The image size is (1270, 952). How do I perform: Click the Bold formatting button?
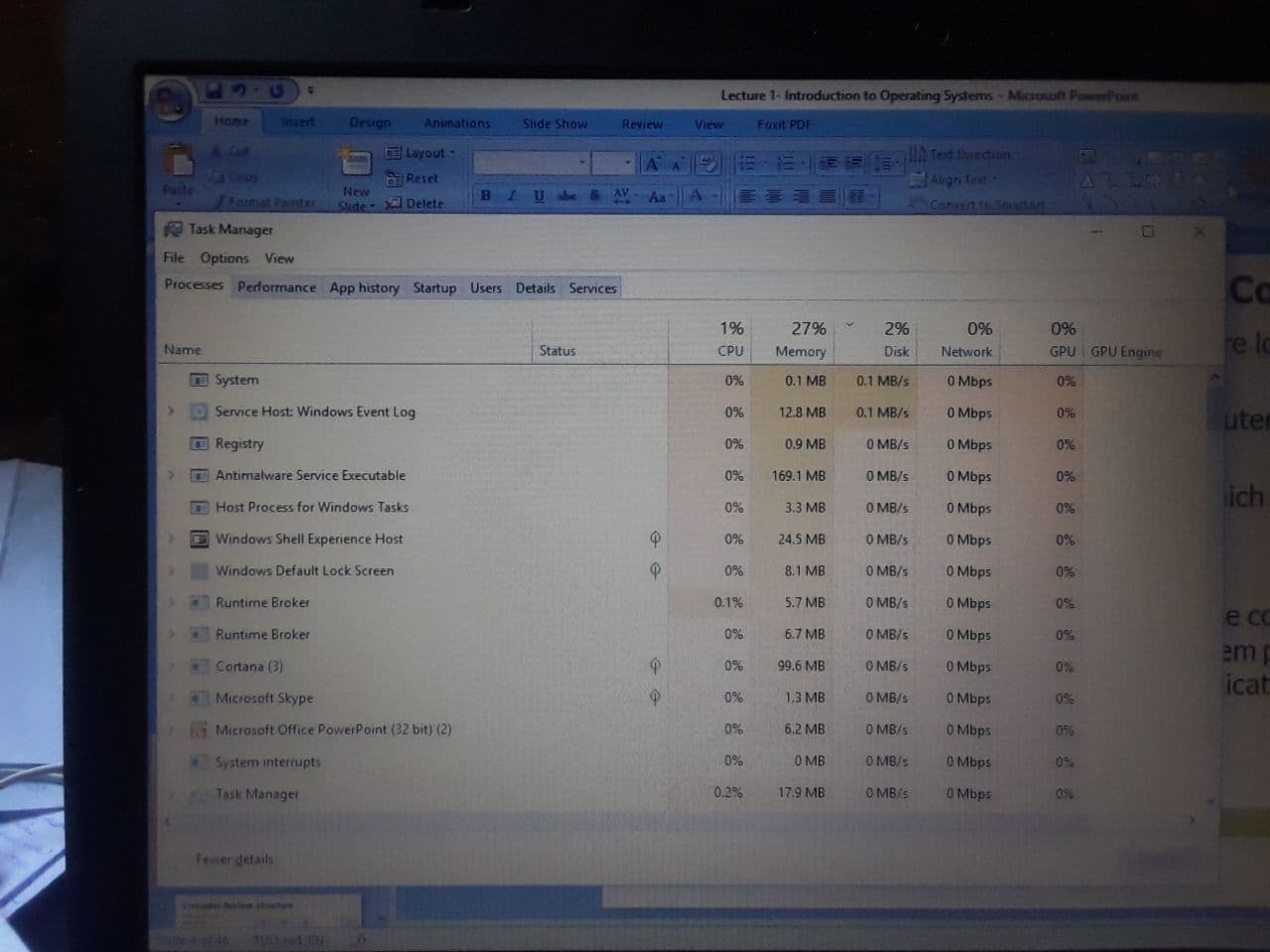click(x=485, y=195)
